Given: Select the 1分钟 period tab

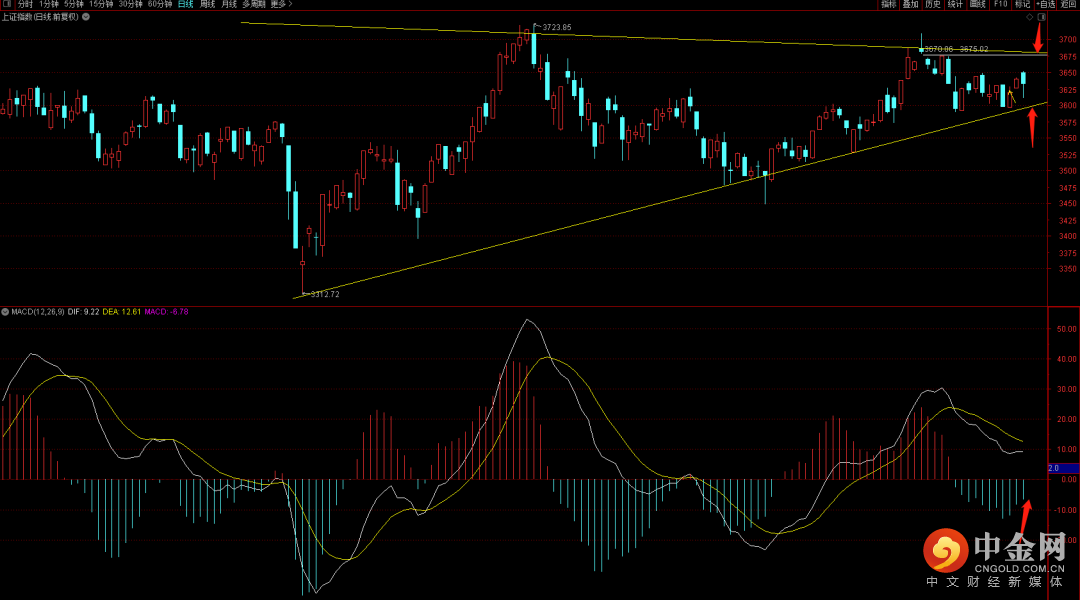Looking at the screenshot, I should coord(50,5).
